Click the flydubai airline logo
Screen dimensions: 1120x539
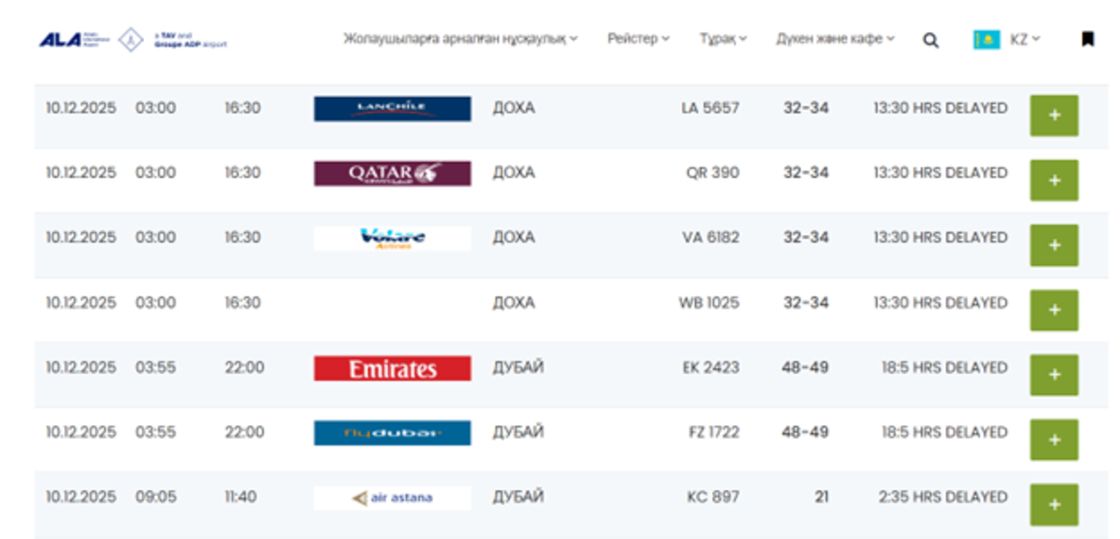point(392,433)
